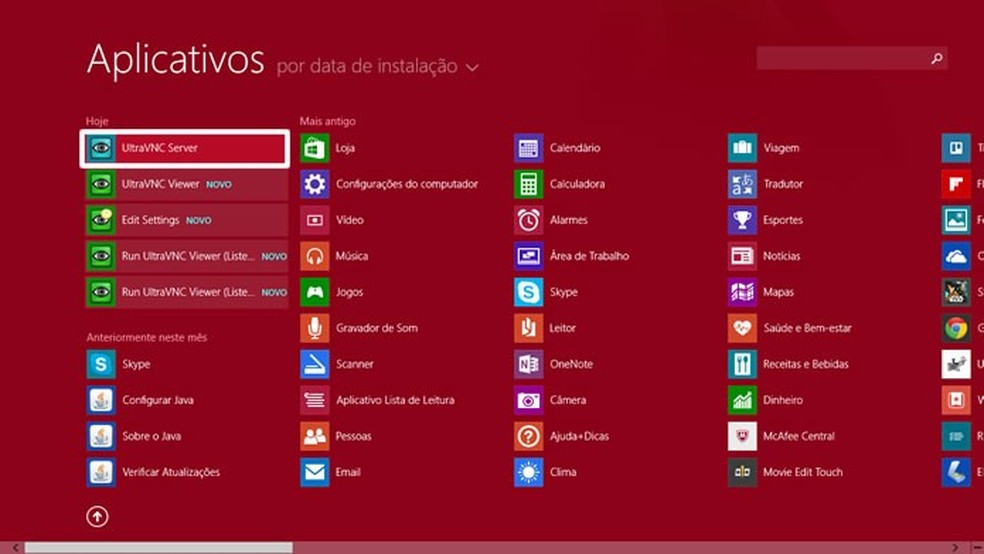Open the Esportes app

[766, 220]
